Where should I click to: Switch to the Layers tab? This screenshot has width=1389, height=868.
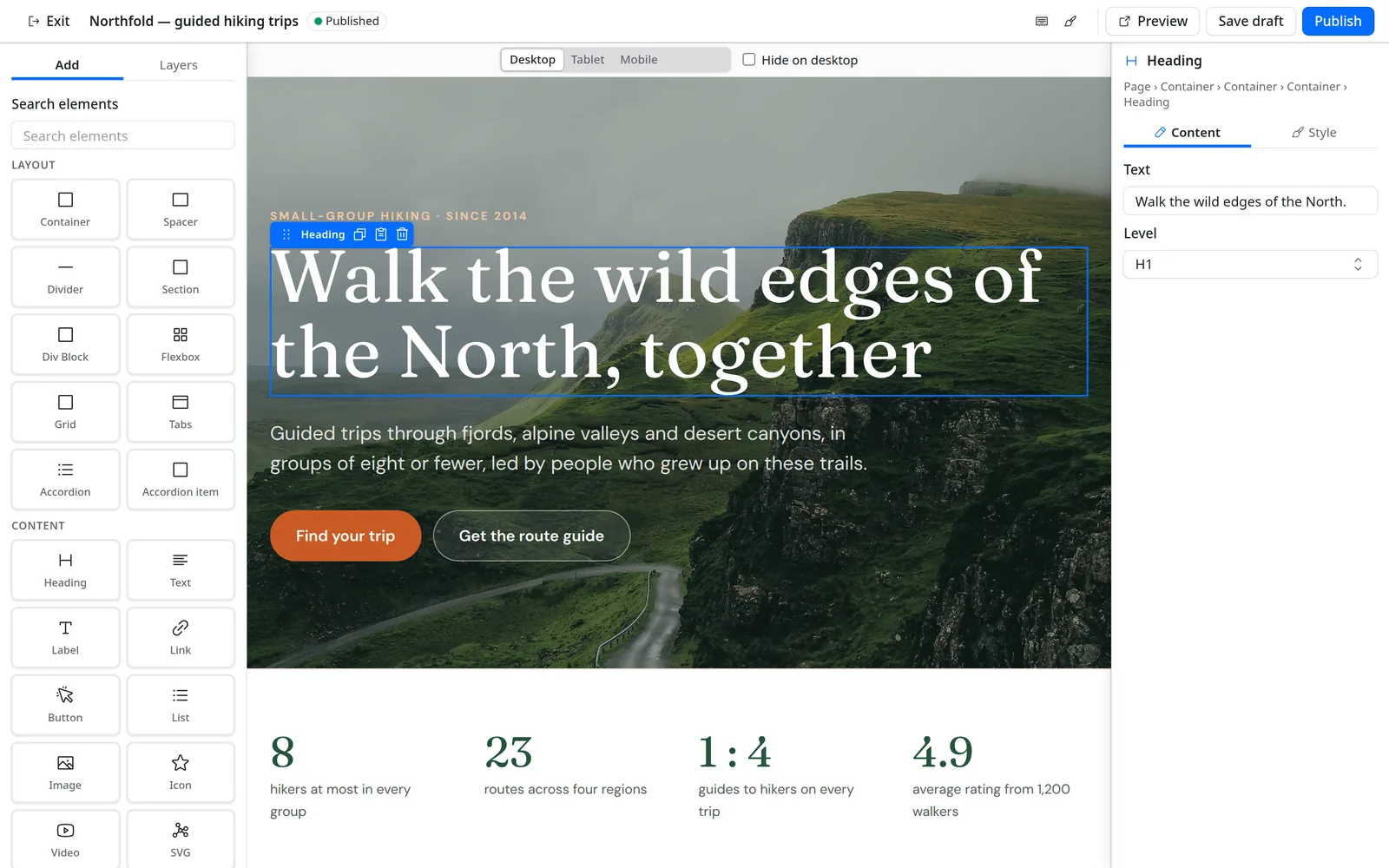tap(179, 65)
